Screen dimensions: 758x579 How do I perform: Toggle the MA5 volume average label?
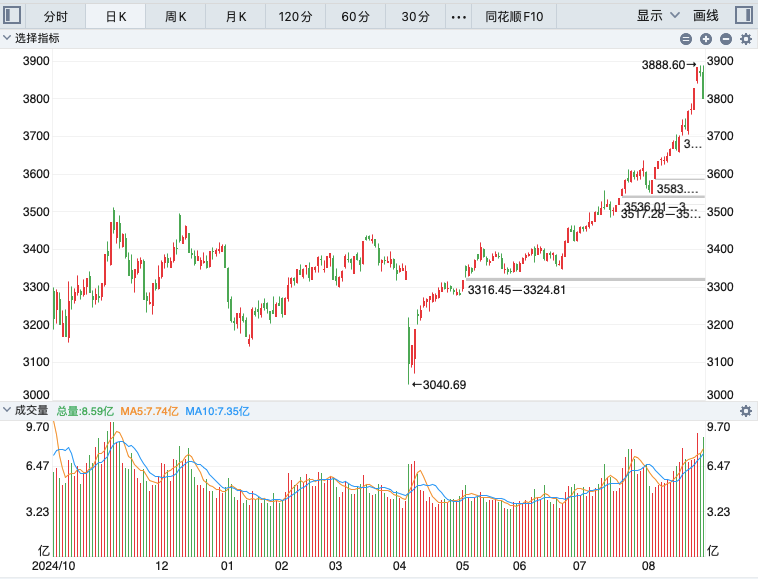149,411
